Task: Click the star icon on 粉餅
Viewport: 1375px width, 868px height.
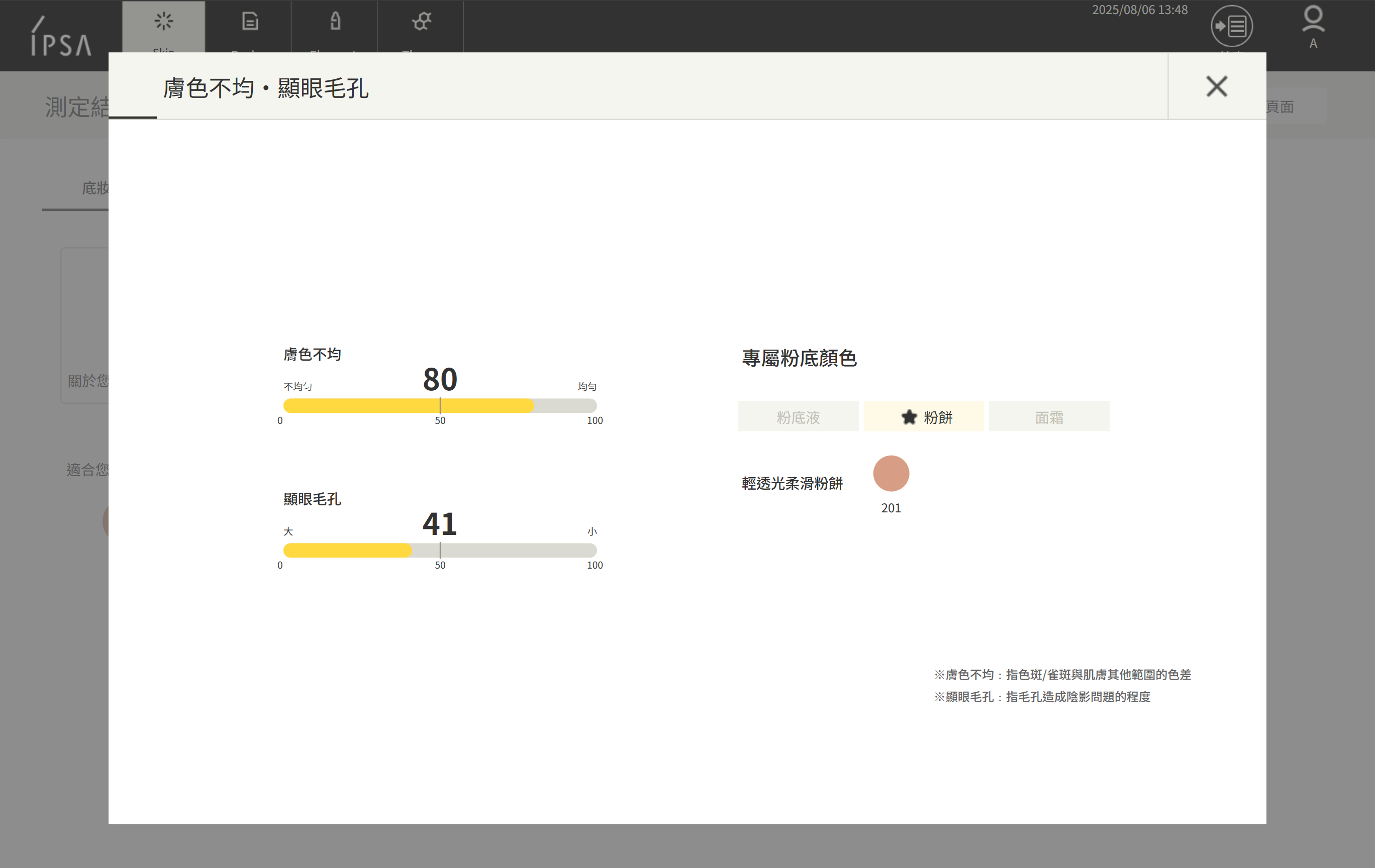Action: [x=909, y=417]
